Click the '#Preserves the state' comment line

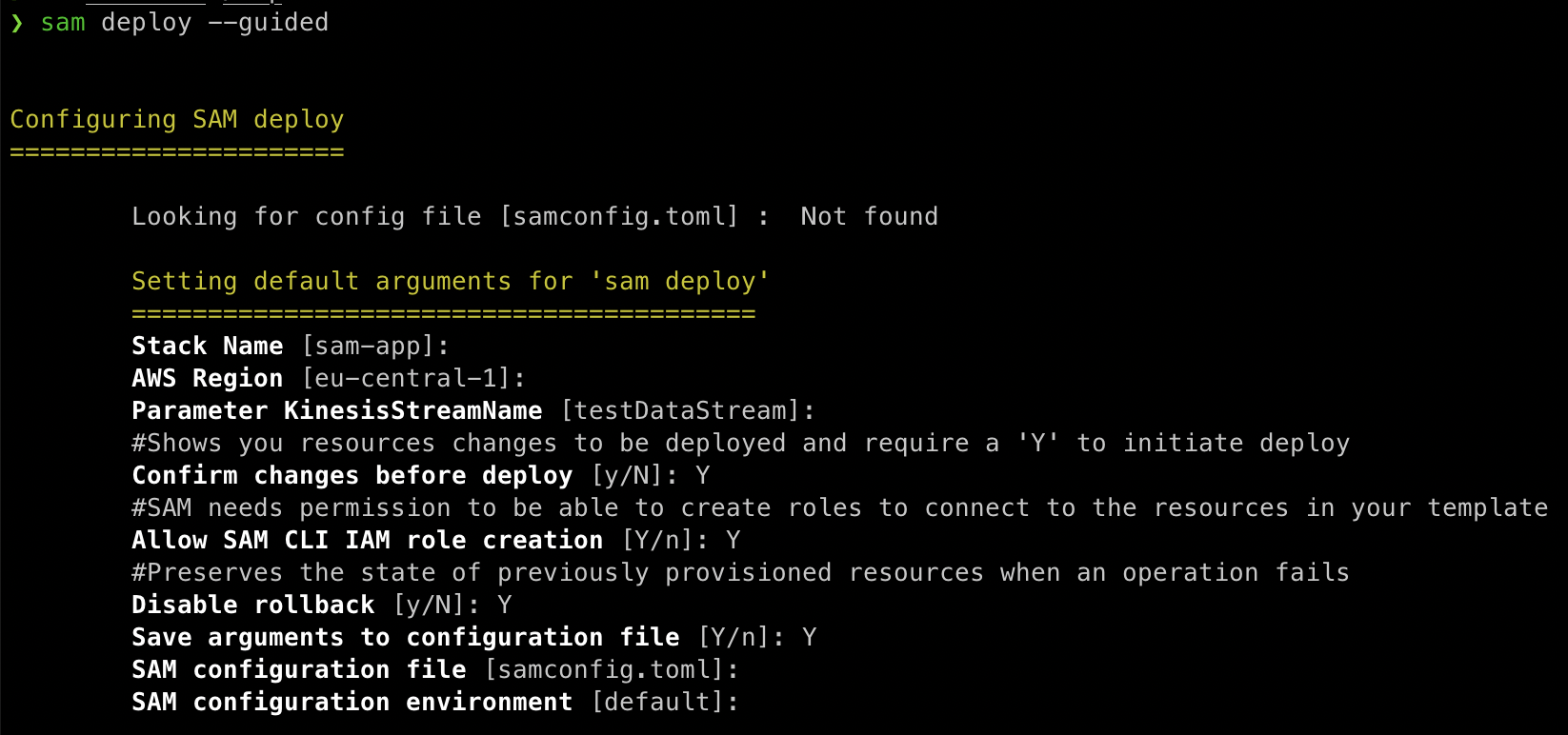[x=740, y=573]
